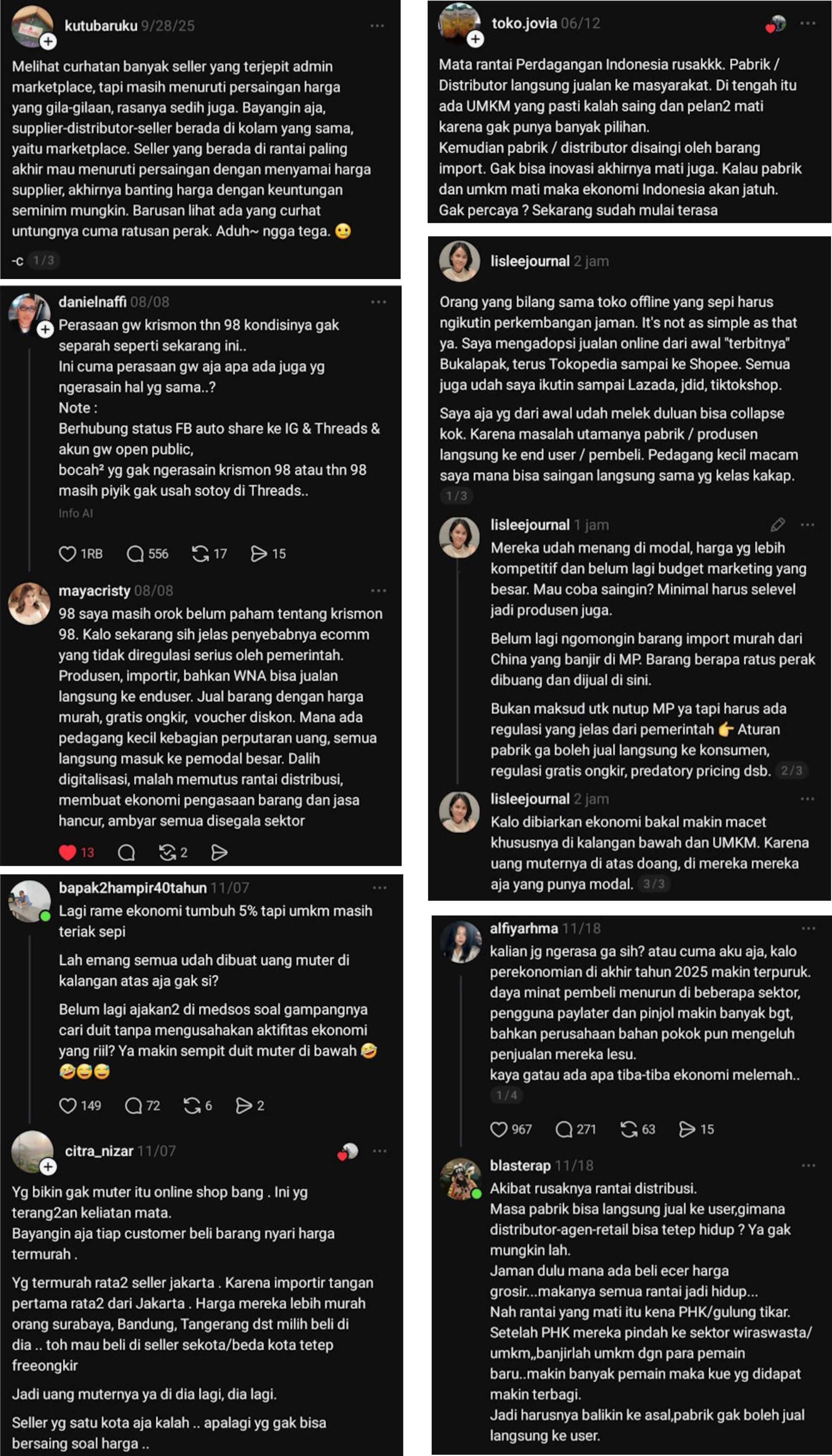832x1456 pixels.
Task: Repost alfiyarhma's post with 63 reposts
Action: point(629,1129)
